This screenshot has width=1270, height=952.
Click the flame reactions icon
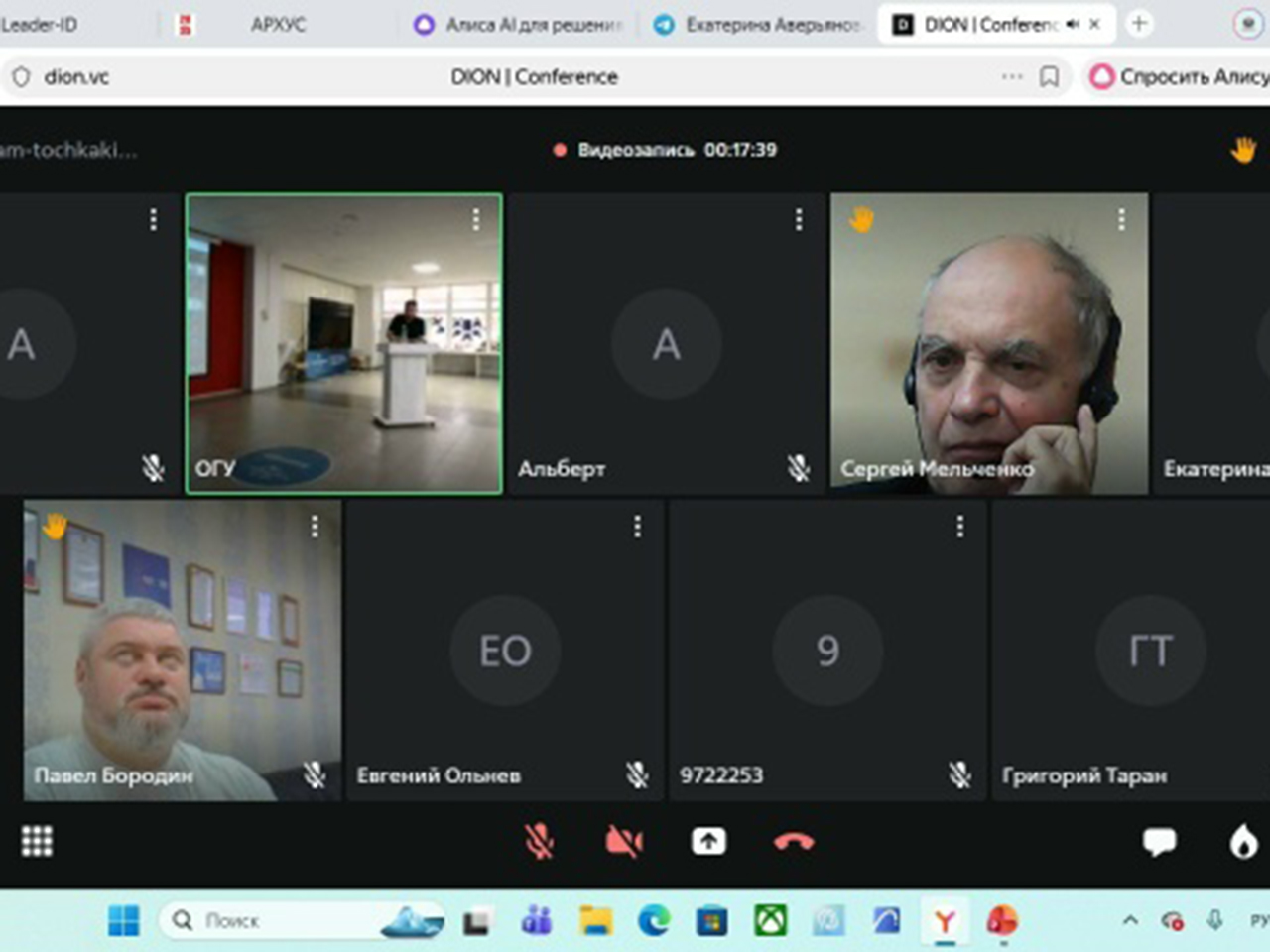pos(1242,841)
